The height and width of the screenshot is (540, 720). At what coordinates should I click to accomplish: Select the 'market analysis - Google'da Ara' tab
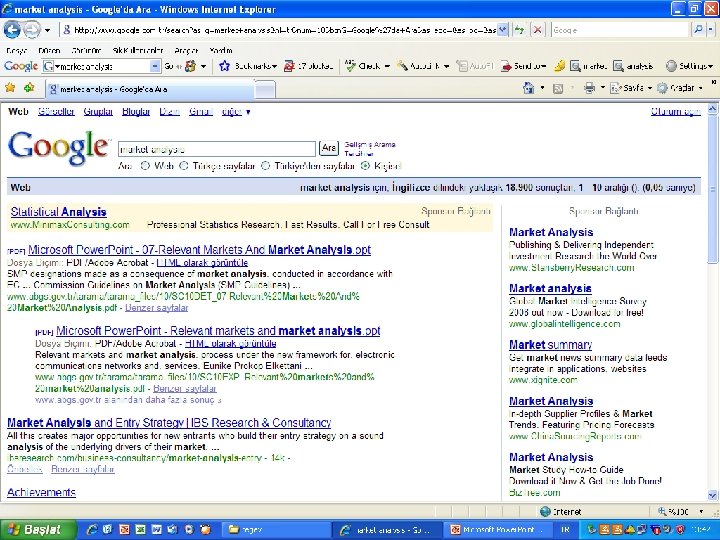pyautogui.click(x=149, y=89)
